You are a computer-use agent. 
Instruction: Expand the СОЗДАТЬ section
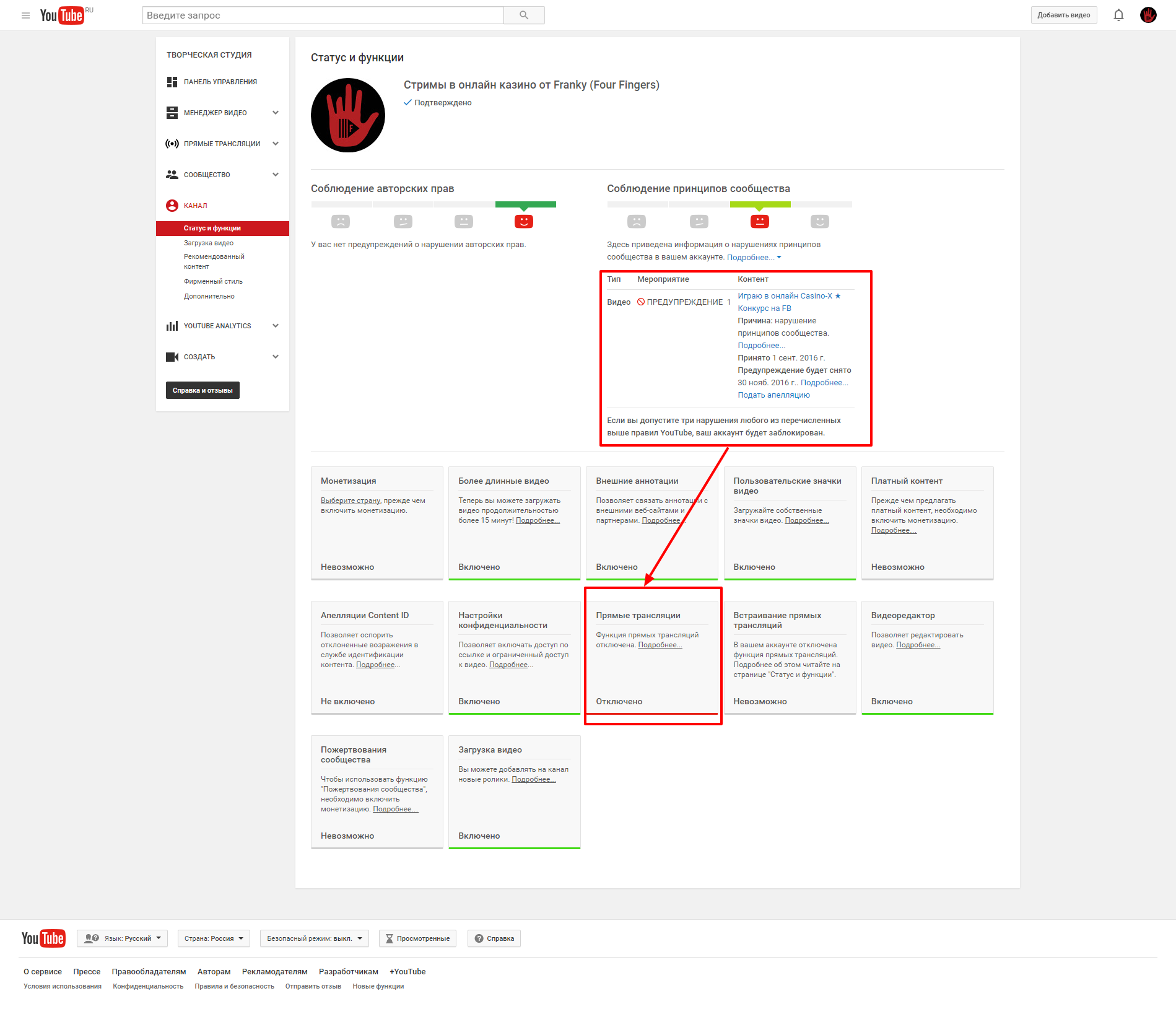point(276,357)
